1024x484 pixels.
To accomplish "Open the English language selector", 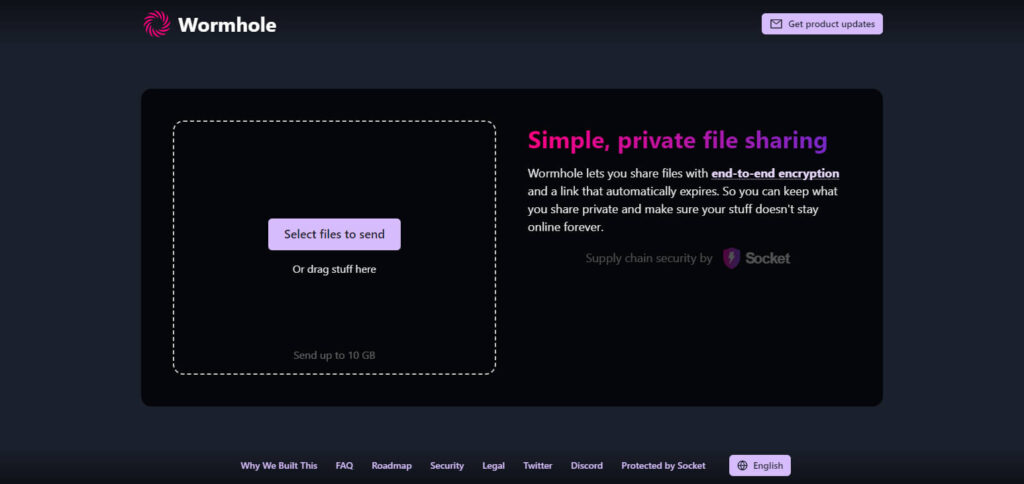I will [x=760, y=466].
